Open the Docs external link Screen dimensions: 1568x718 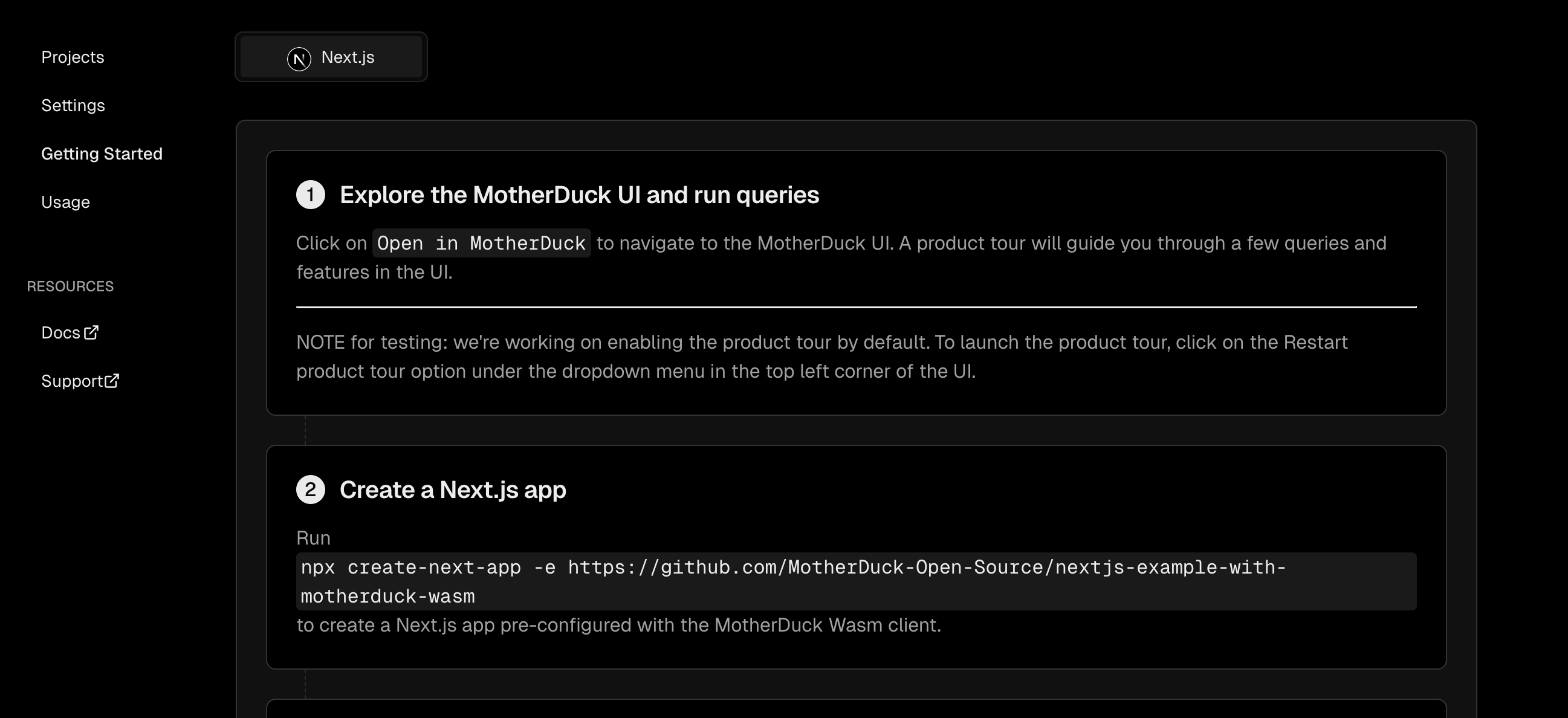pyautogui.click(x=70, y=332)
